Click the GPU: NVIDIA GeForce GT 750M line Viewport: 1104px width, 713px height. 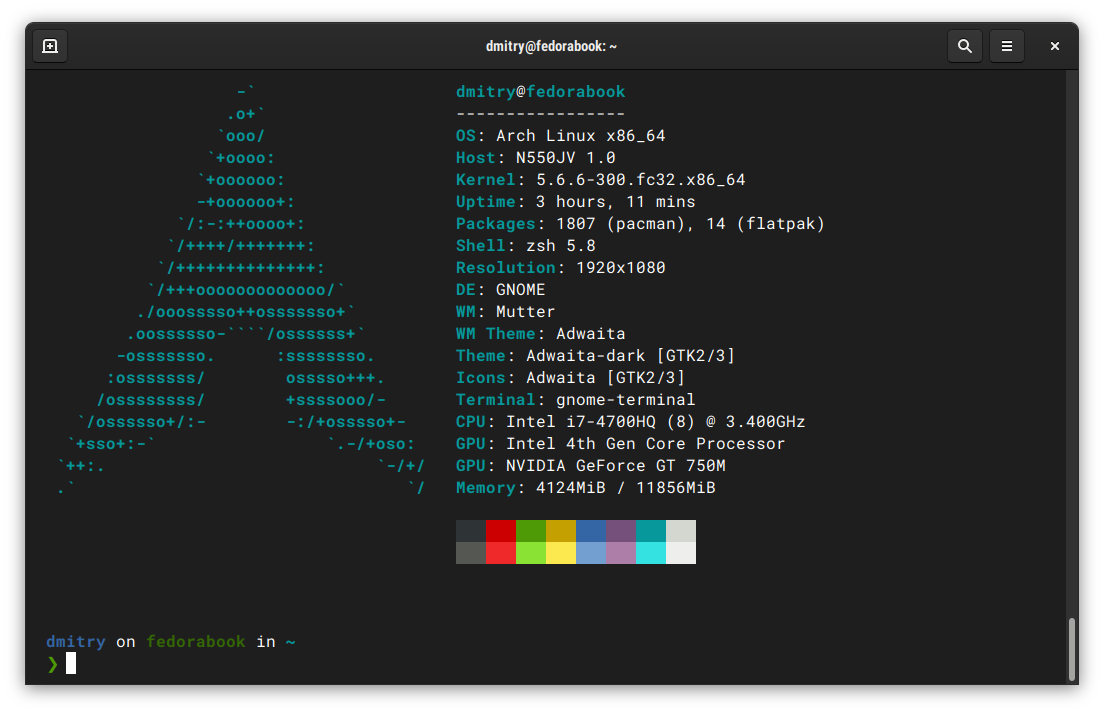click(x=591, y=466)
